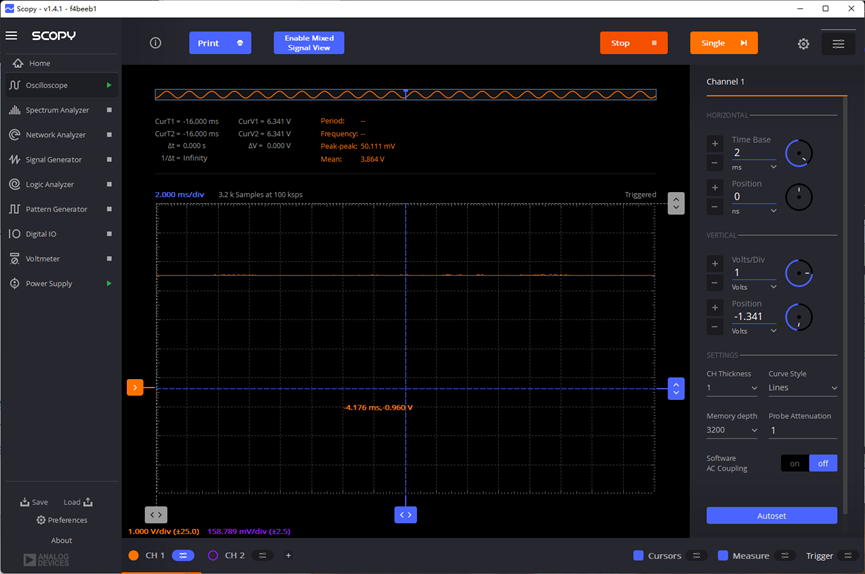
Task: Open vertical Position Volts unit dropdown
Action: pos(754,331)
